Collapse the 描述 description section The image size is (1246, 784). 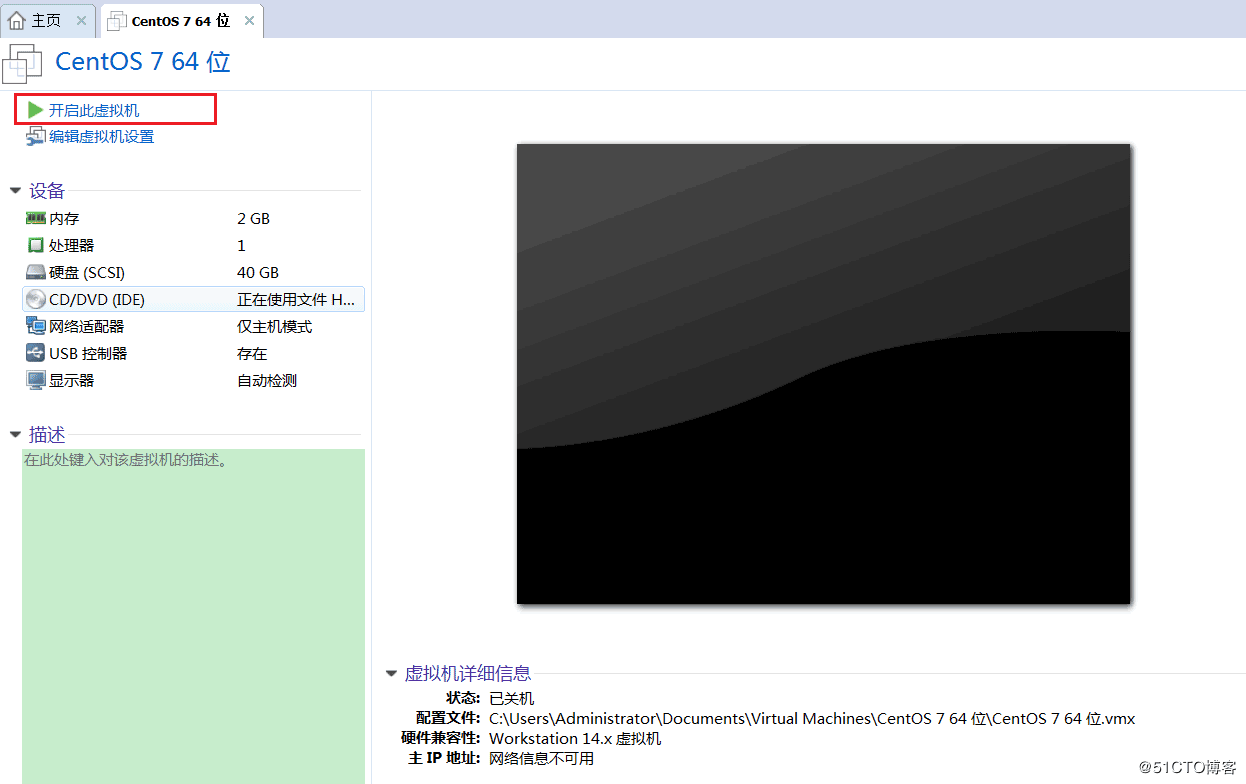coord(15,434)
